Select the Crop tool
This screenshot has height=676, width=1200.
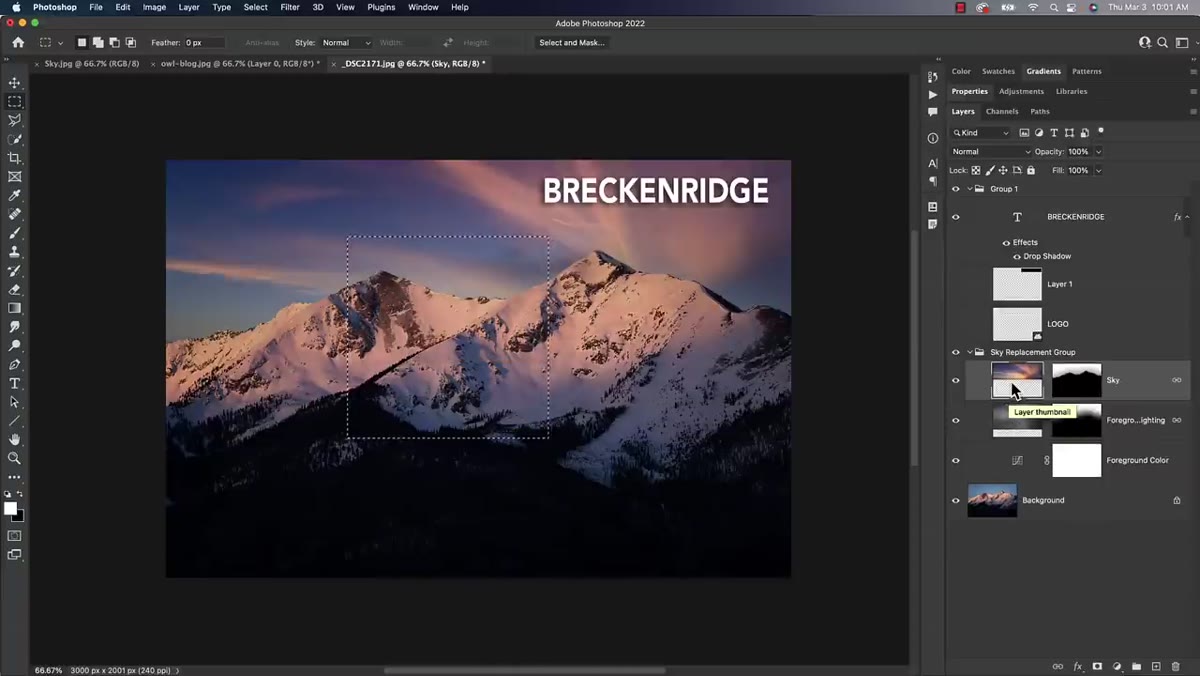pyautogui.click(x=14, y=158)
